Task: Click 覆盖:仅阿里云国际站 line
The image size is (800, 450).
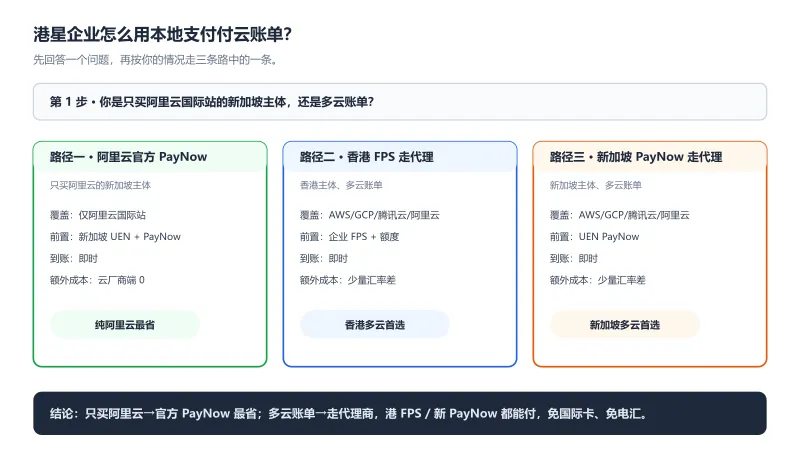Action: pyautogui.click(x=98, y=215)
